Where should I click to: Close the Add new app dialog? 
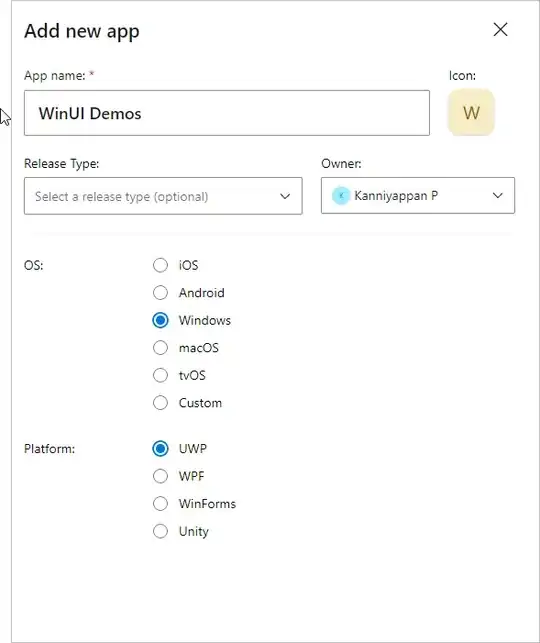pyautogui.click(x=500, y=30)
